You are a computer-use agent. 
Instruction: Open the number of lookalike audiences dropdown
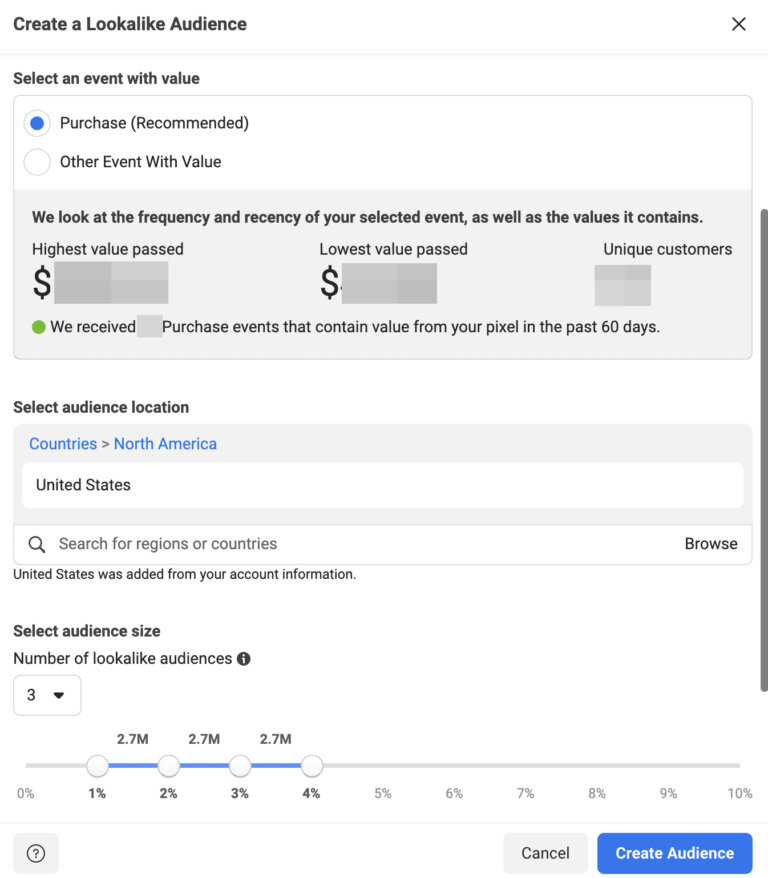47,695
